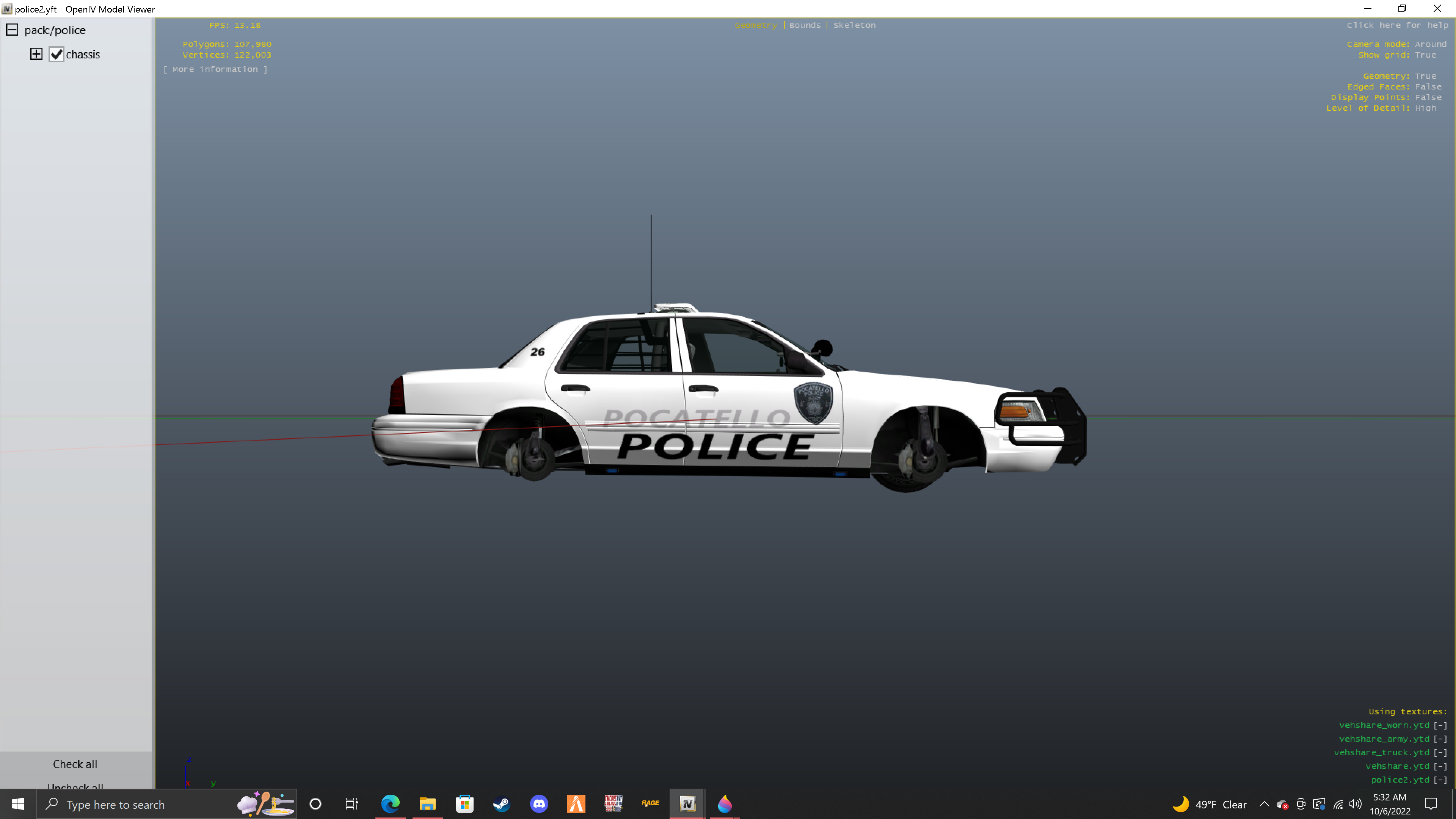
Task: Click the taskbar search box
Action: [141, 804]
